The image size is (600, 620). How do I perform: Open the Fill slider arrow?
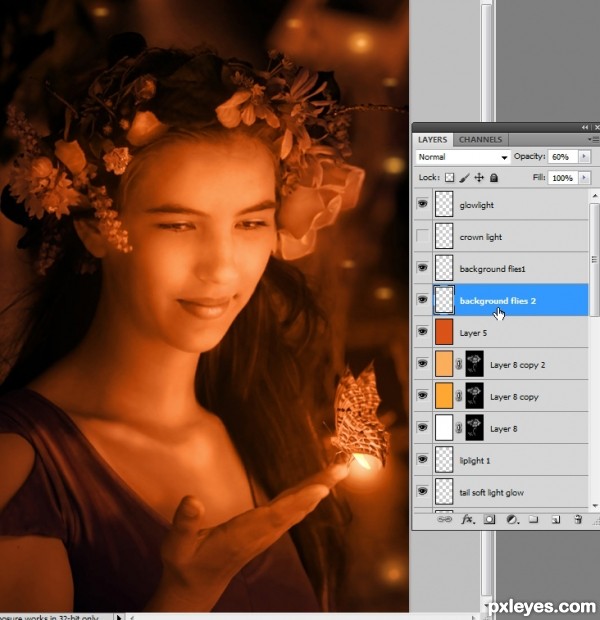[x=584, y=178]
